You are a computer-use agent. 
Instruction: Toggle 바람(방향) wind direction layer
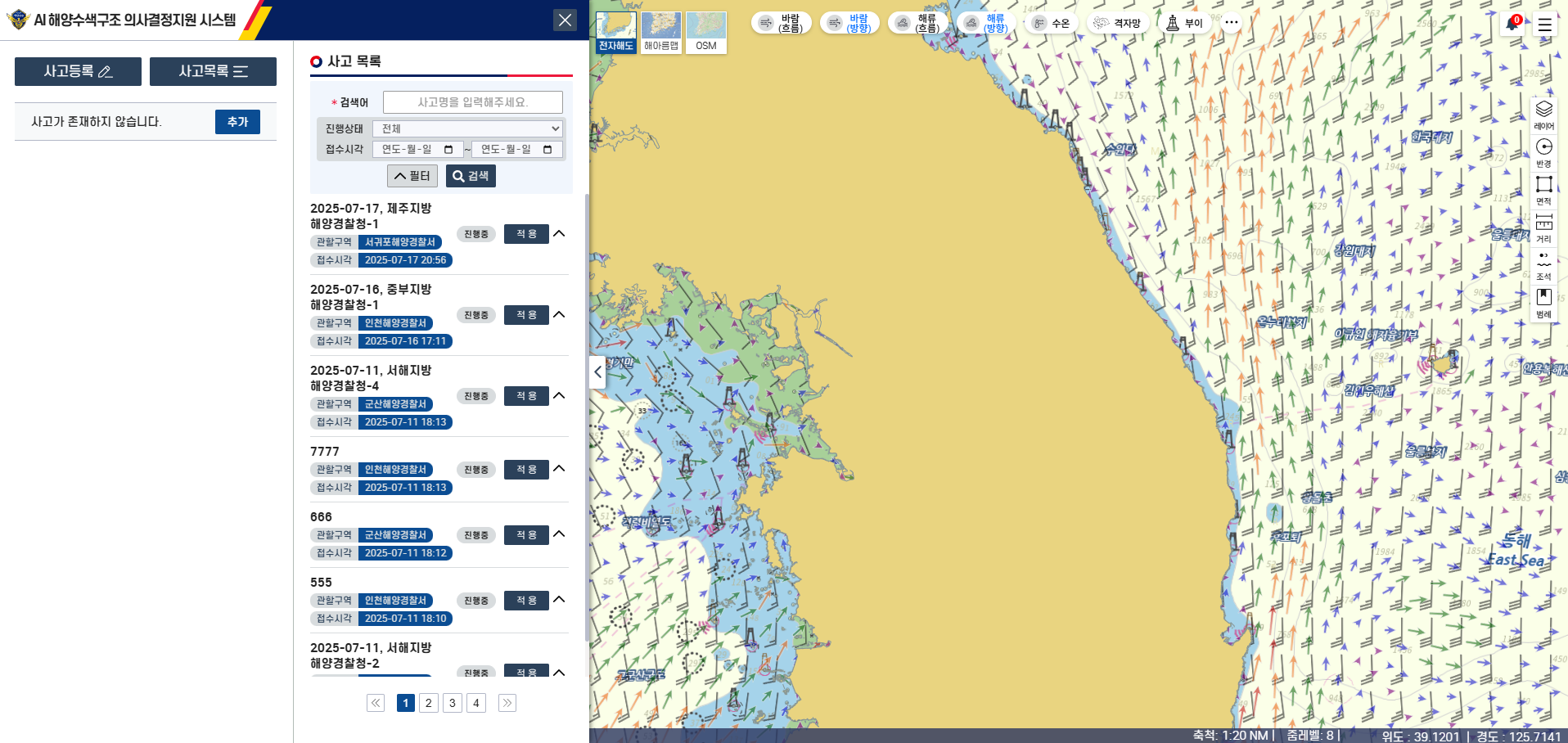(x=849, y=23)
